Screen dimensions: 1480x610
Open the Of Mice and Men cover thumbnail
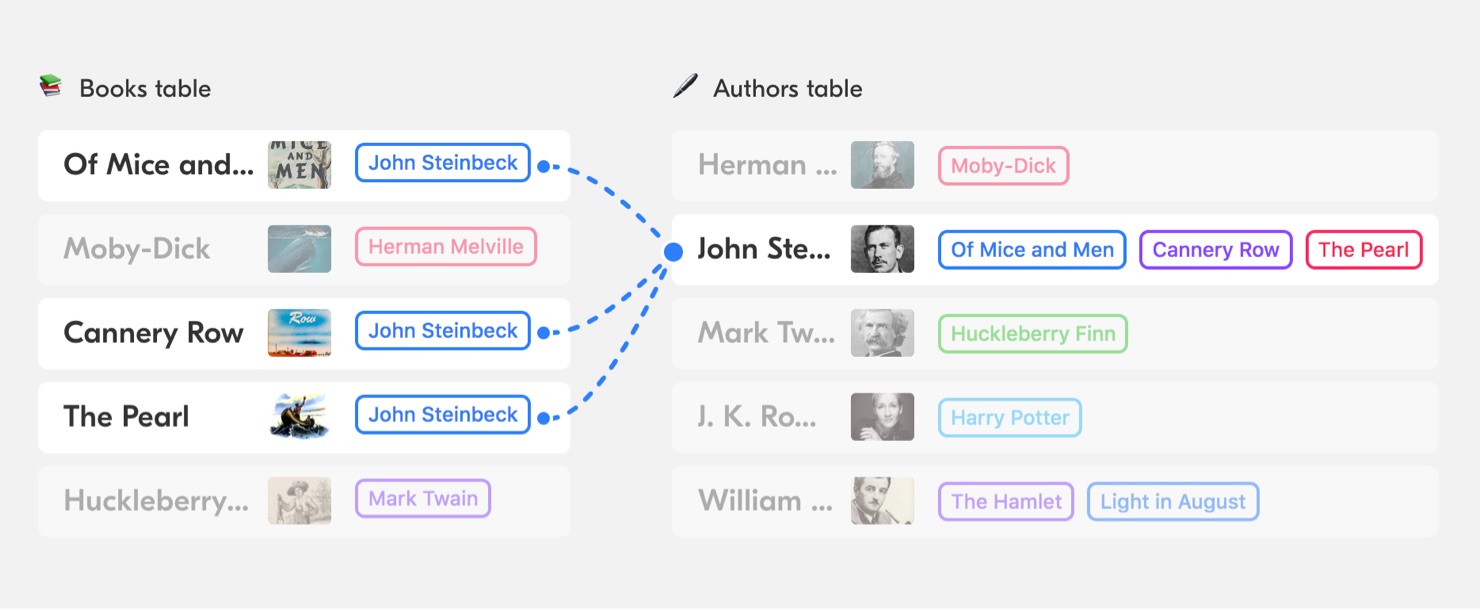coord(299,165)
